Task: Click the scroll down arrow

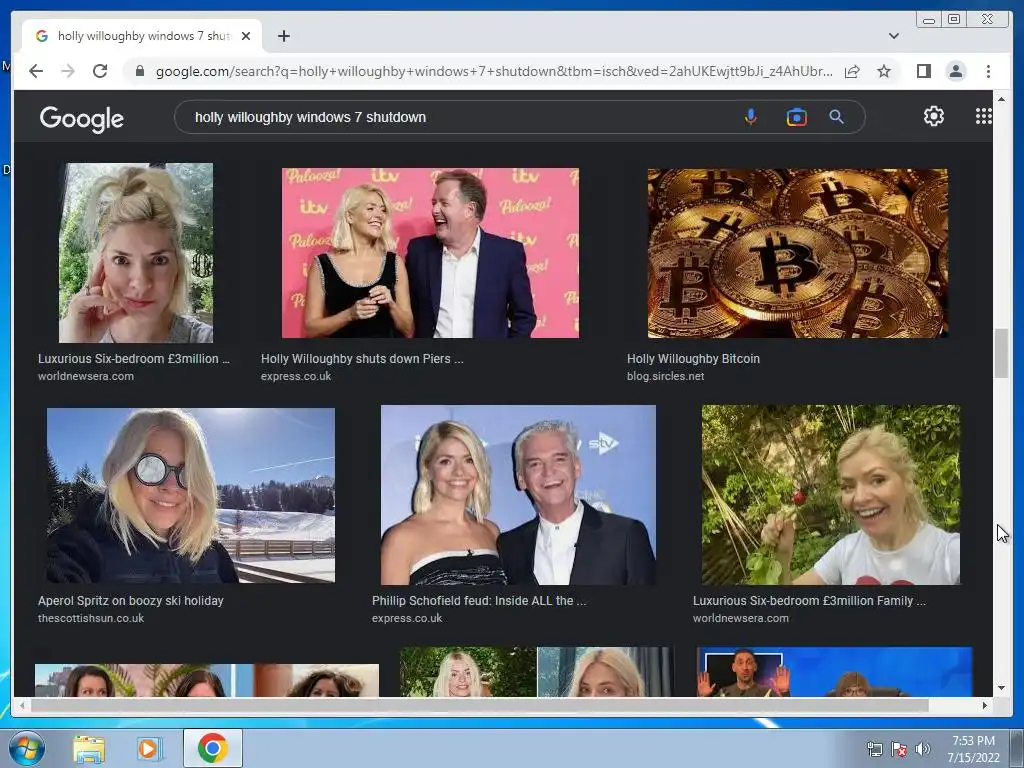Action: pyautogui.click(x=1001, y=688)
